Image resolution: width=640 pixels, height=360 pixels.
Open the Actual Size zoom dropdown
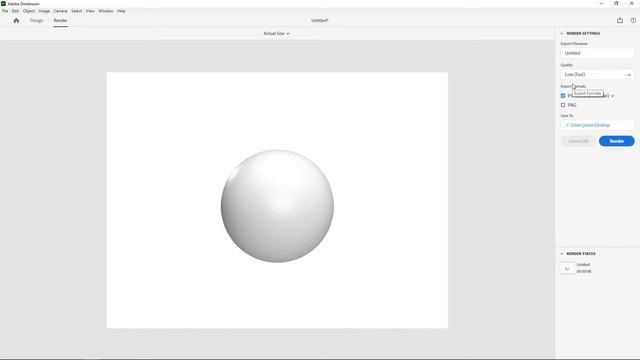click(276, 33)
